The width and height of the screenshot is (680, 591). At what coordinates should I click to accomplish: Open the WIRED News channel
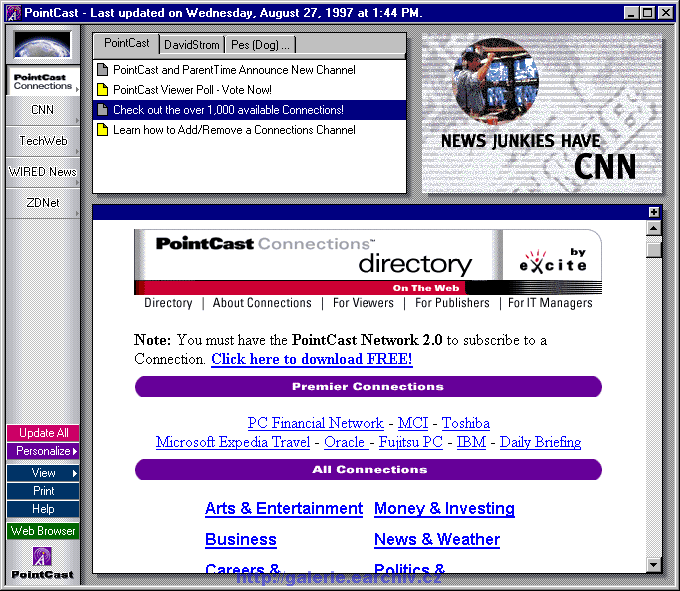click(42, 172)
